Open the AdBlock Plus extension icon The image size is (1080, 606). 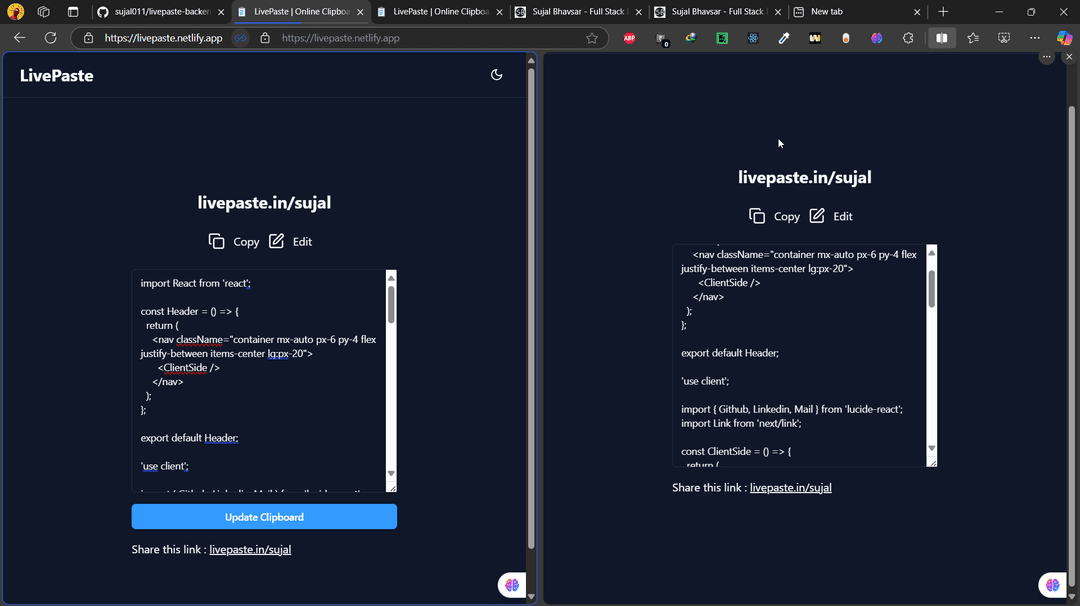pos(629,38)
